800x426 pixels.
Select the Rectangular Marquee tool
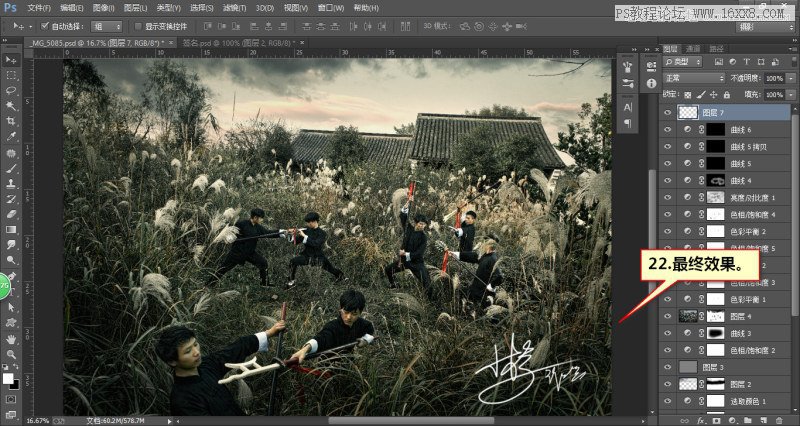pyautogui.click(x=11, y=75)
